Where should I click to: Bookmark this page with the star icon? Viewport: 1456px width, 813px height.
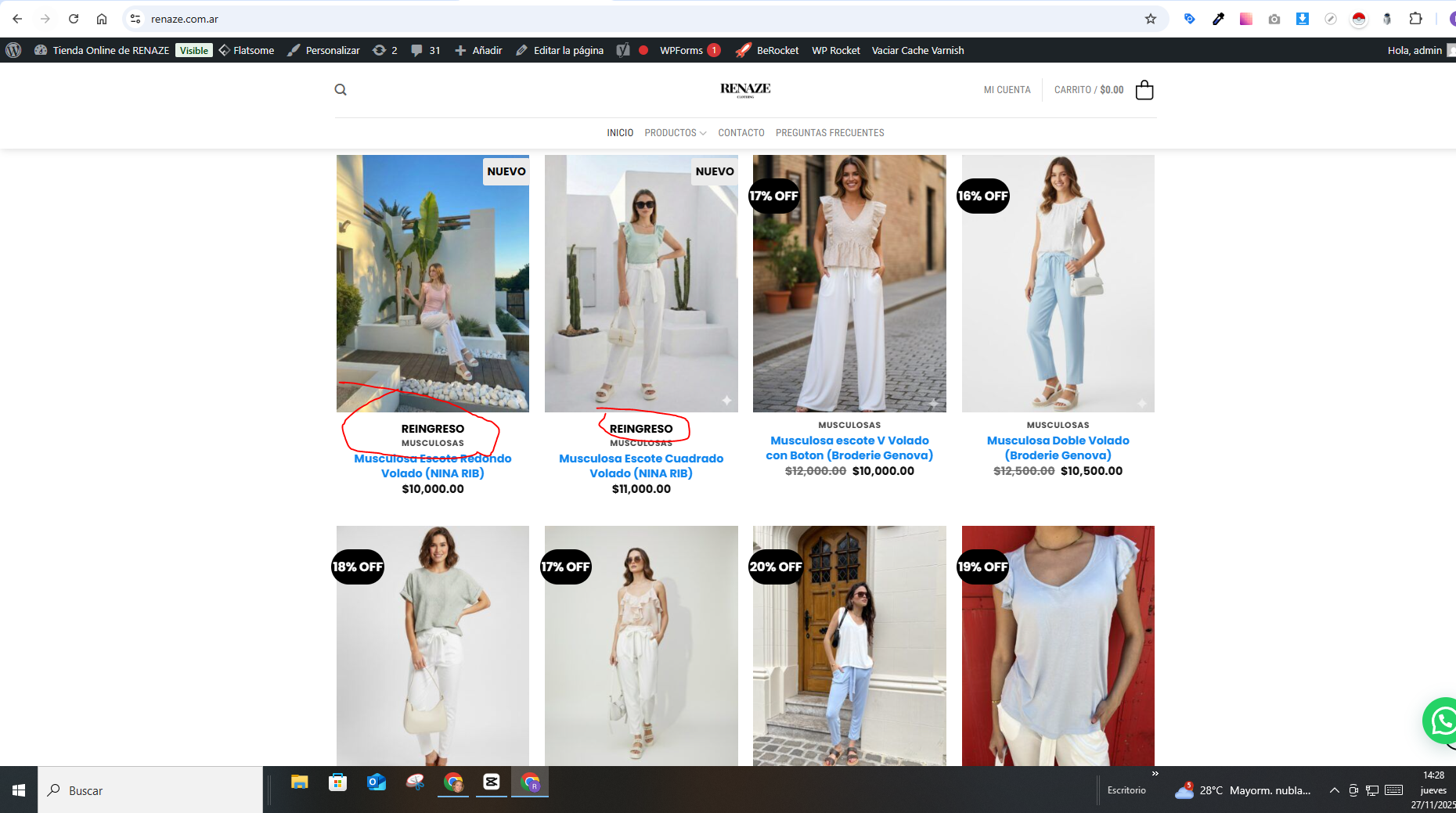[1150, 19]
